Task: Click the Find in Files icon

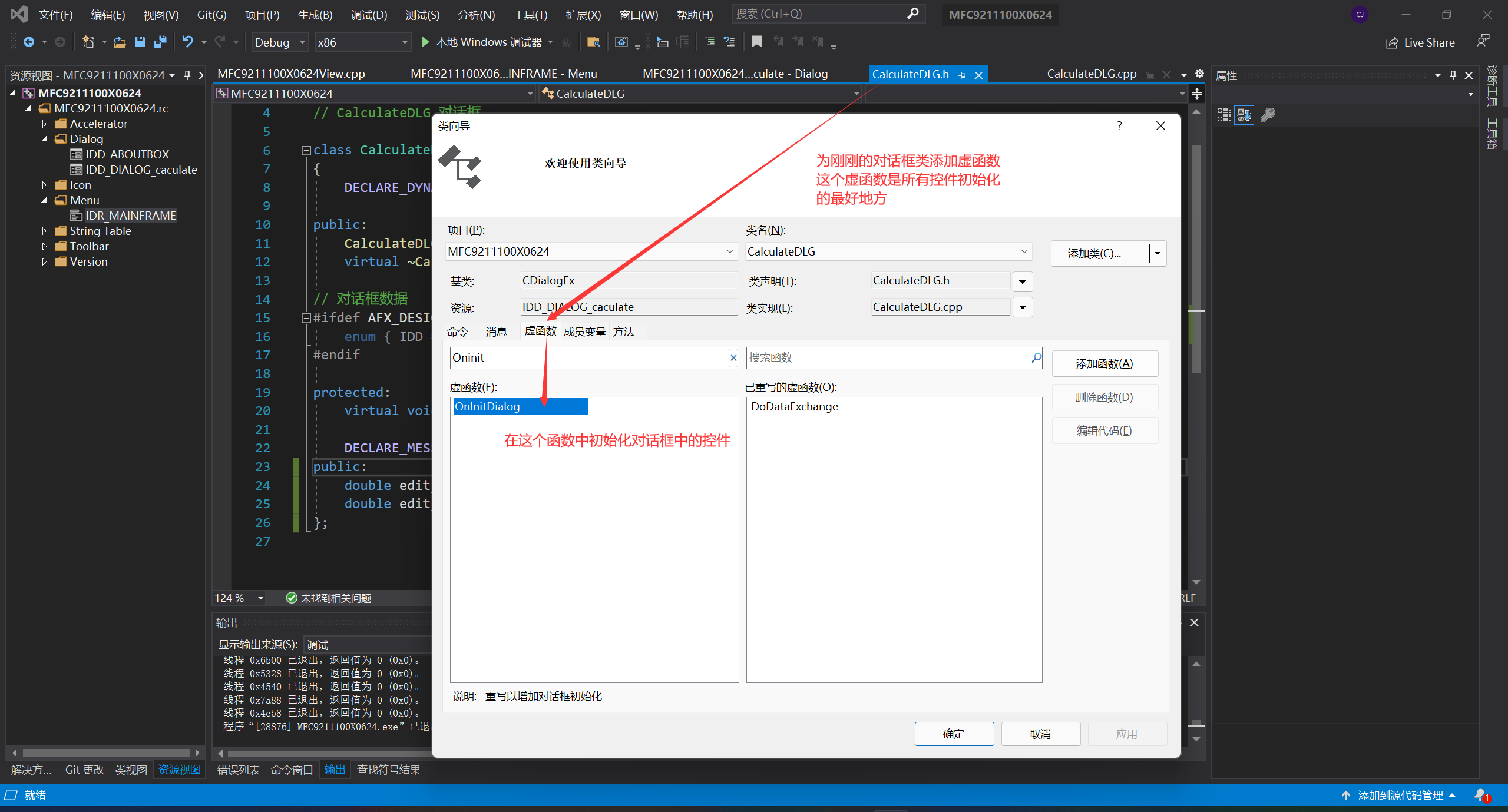Action: click(593, 42)
